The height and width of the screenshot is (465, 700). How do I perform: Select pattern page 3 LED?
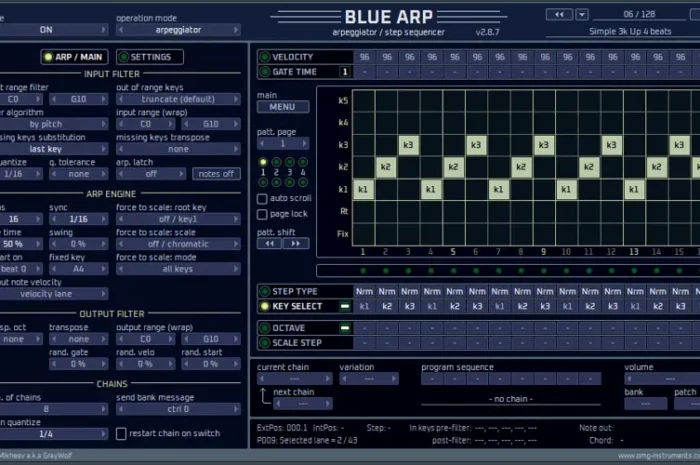(290, 162)
